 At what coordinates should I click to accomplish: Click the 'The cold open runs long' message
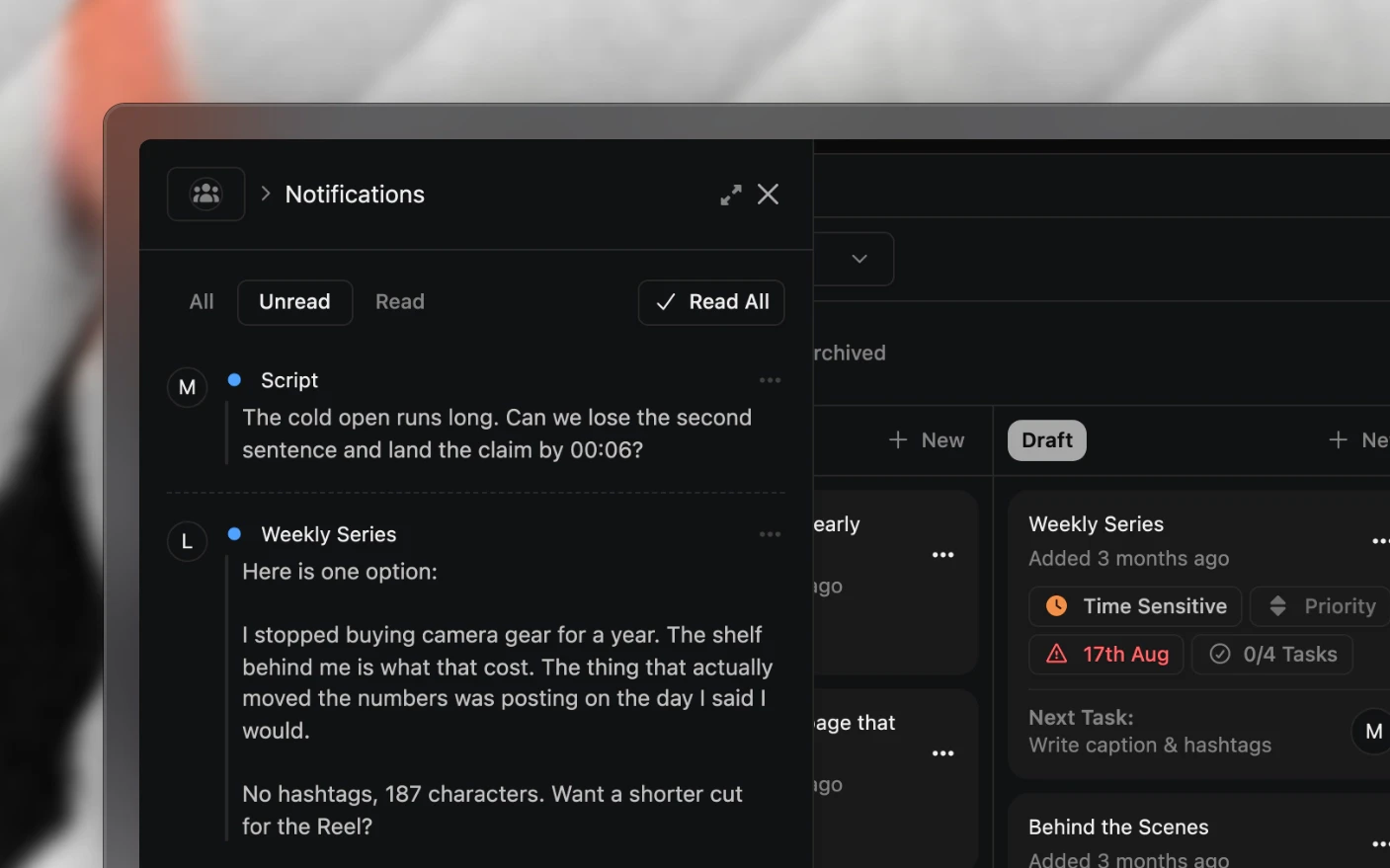click(x=497, y=434)
